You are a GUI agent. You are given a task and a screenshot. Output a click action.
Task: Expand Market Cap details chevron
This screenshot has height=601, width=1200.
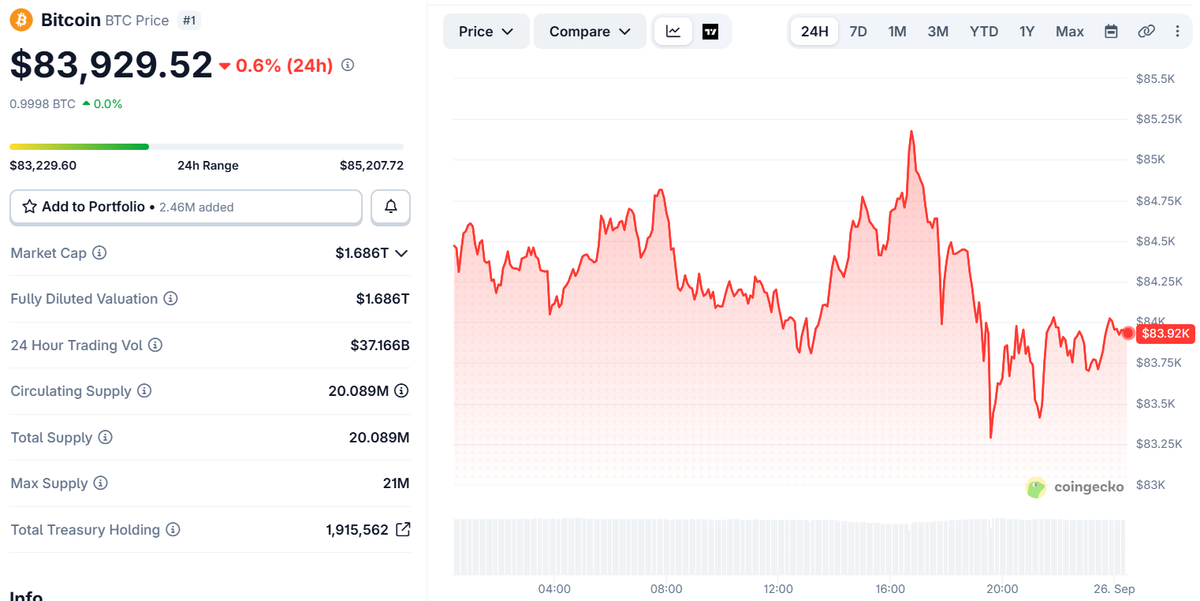coord(402,253)
